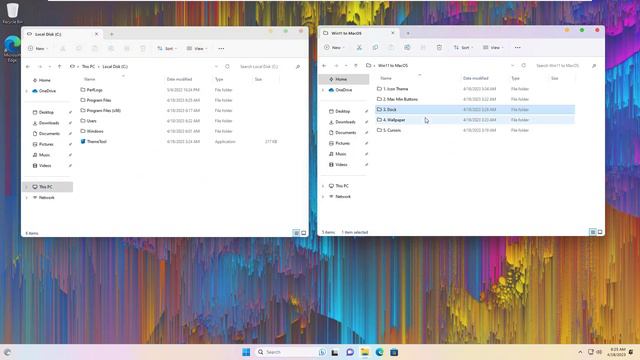Switch to large icons view in Win11 to MacOS status bar
This screenshot has height=360, width=640.
tap(600, 232)
